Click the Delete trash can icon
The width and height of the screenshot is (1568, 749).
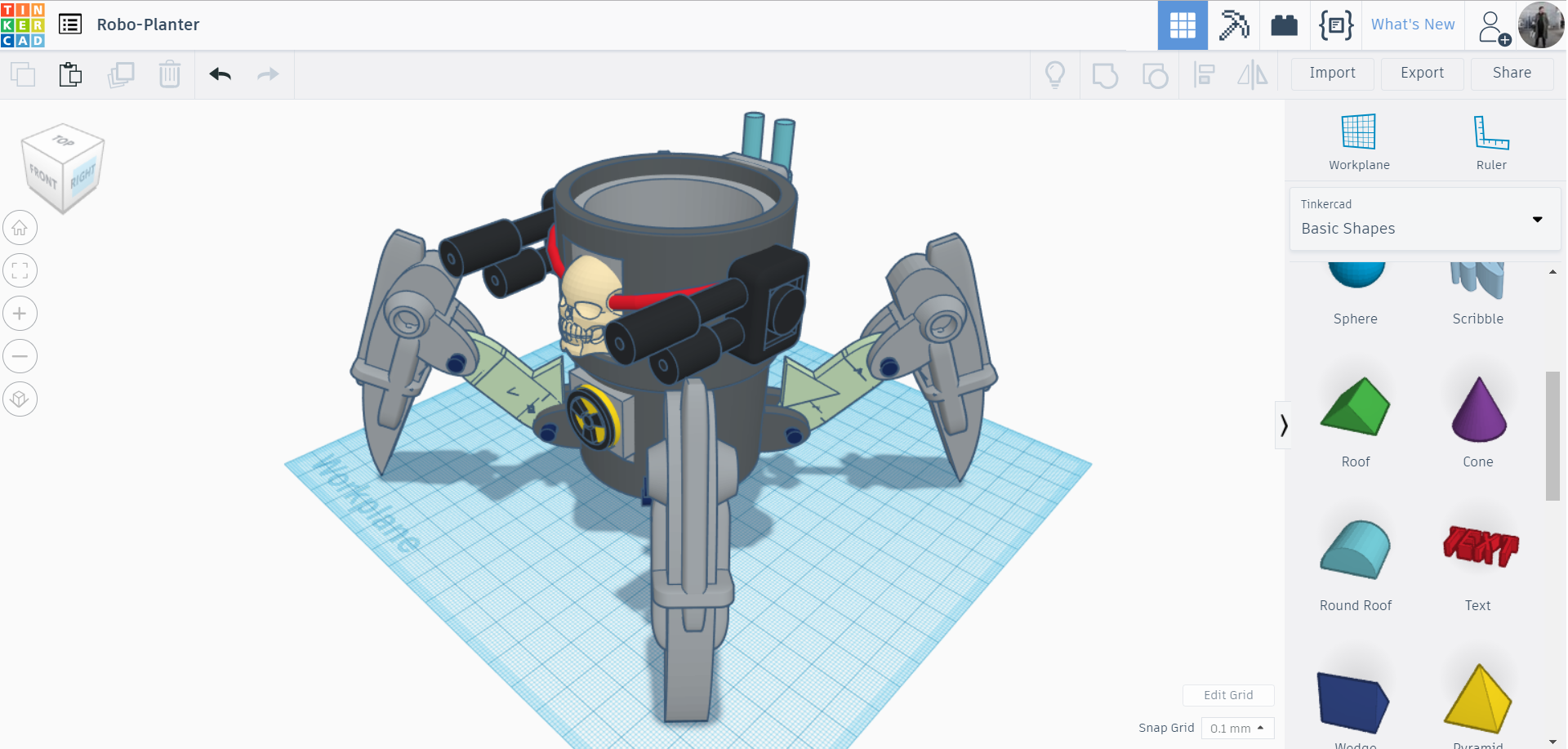click(170, 74)
